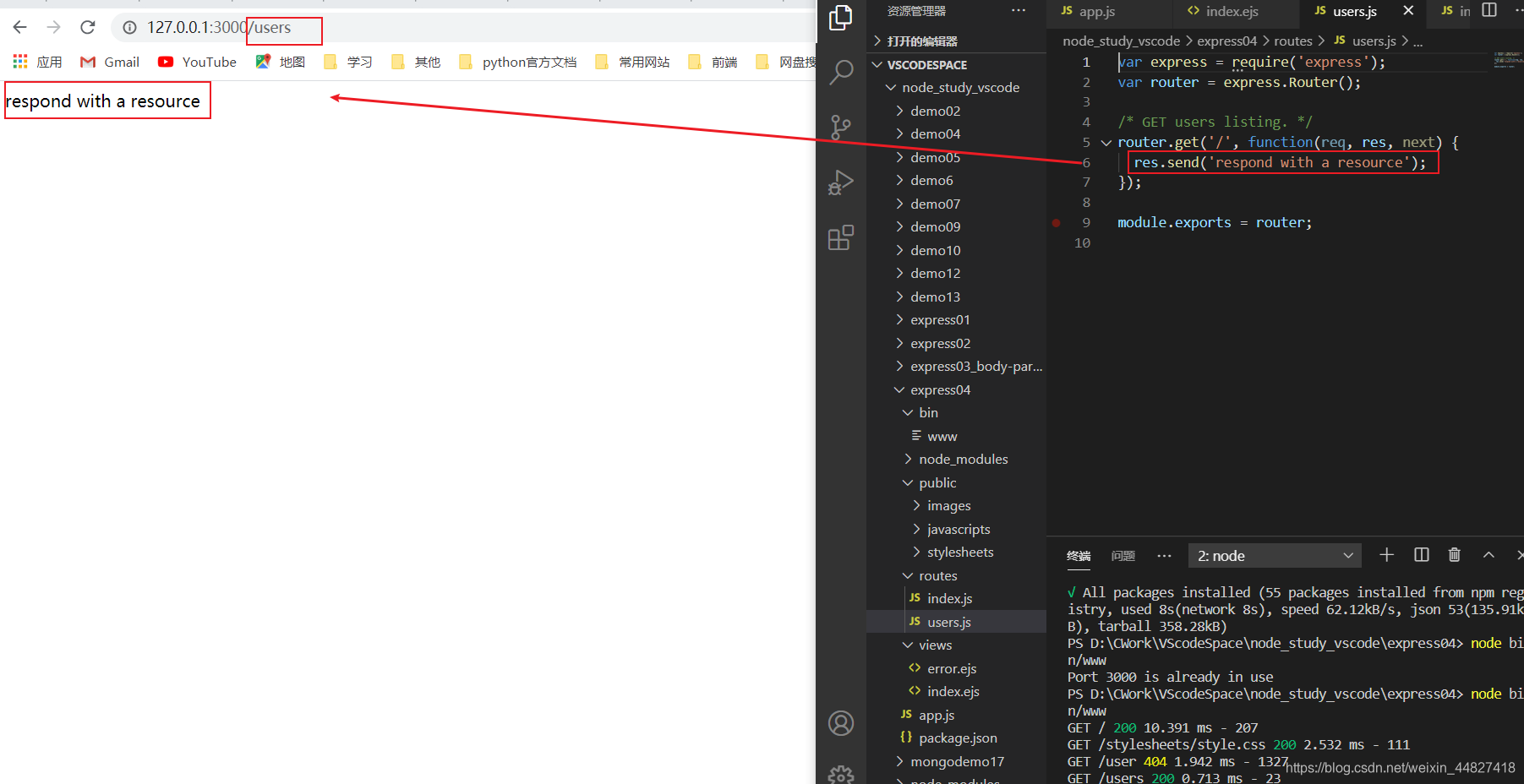Remove the breakpoint on line 9

point(1056,223)
